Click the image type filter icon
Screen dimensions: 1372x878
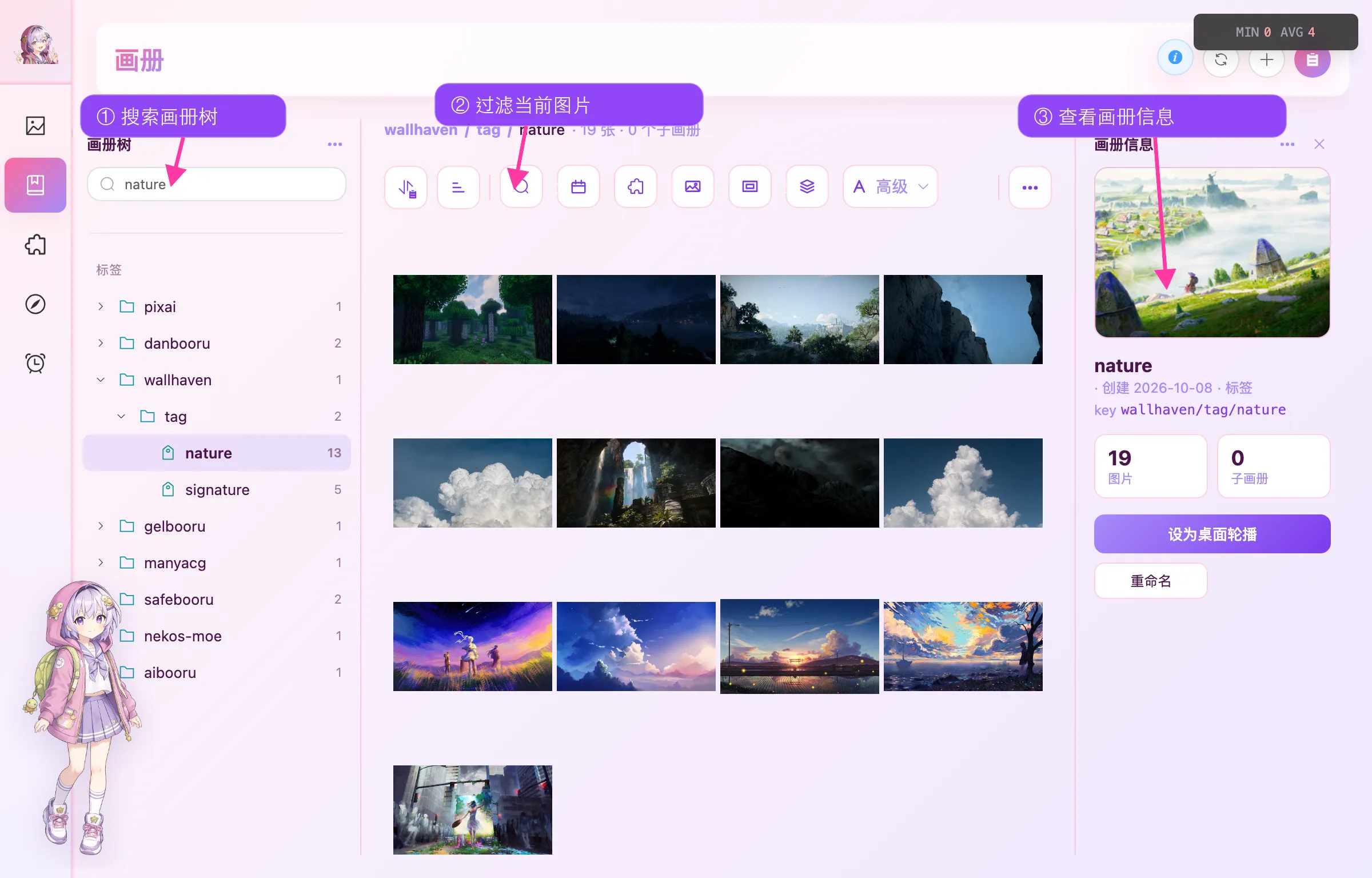tap(693, 187)
